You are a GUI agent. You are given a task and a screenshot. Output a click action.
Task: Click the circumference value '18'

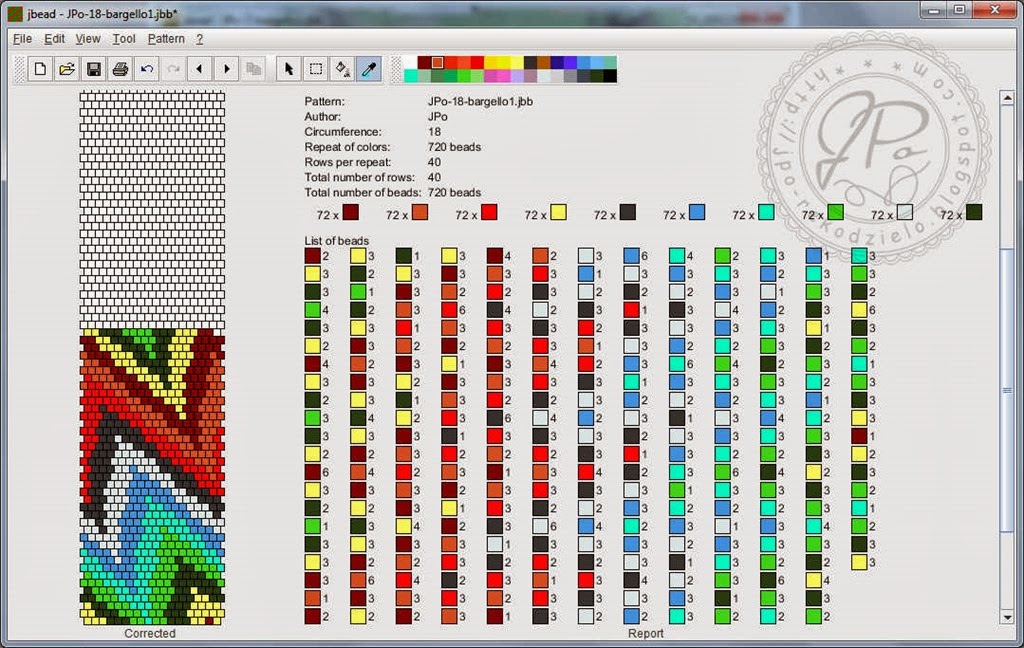(x=434, y=131)
